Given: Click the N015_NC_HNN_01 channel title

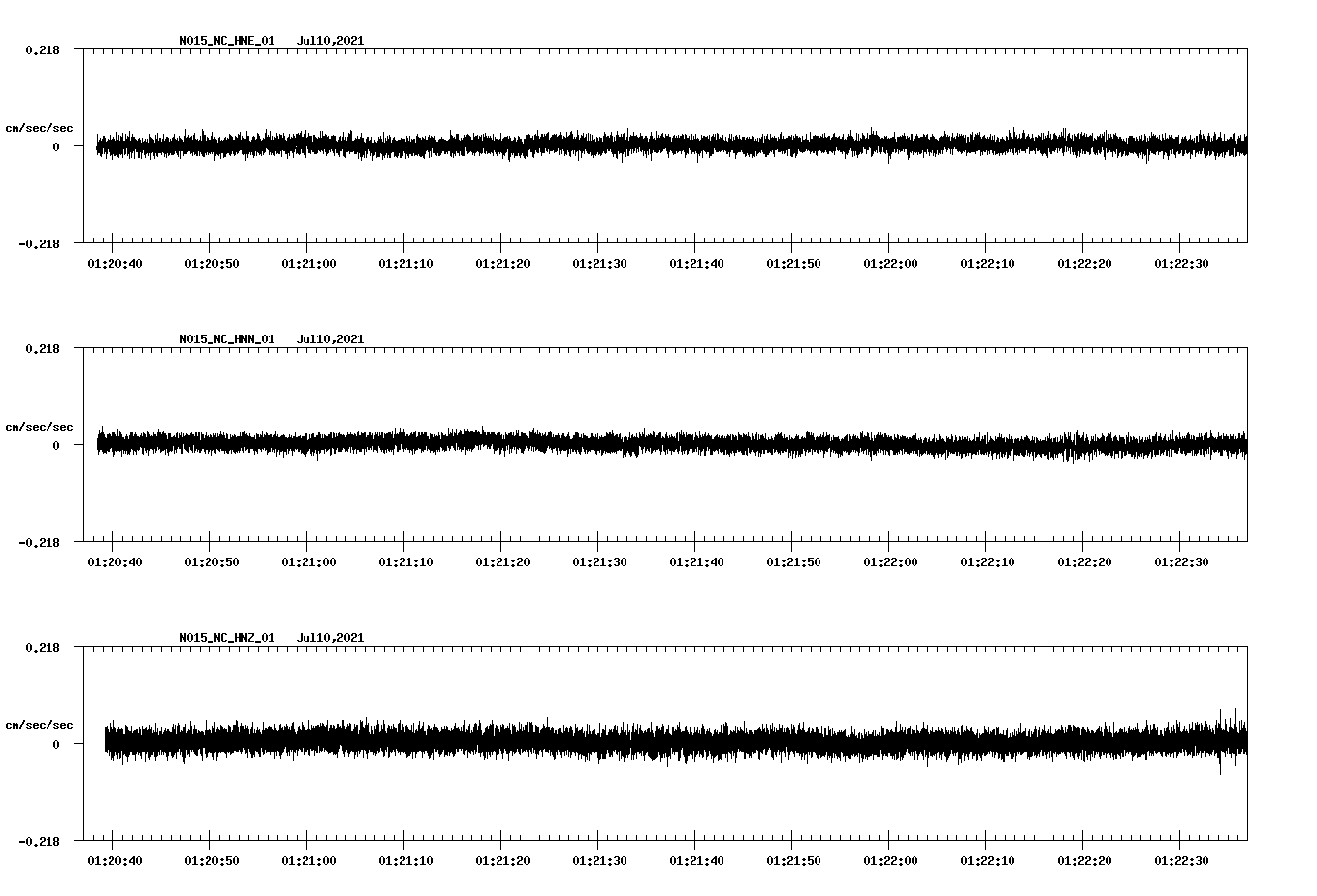Looking at the screenshot, I should tap(227, 339).
